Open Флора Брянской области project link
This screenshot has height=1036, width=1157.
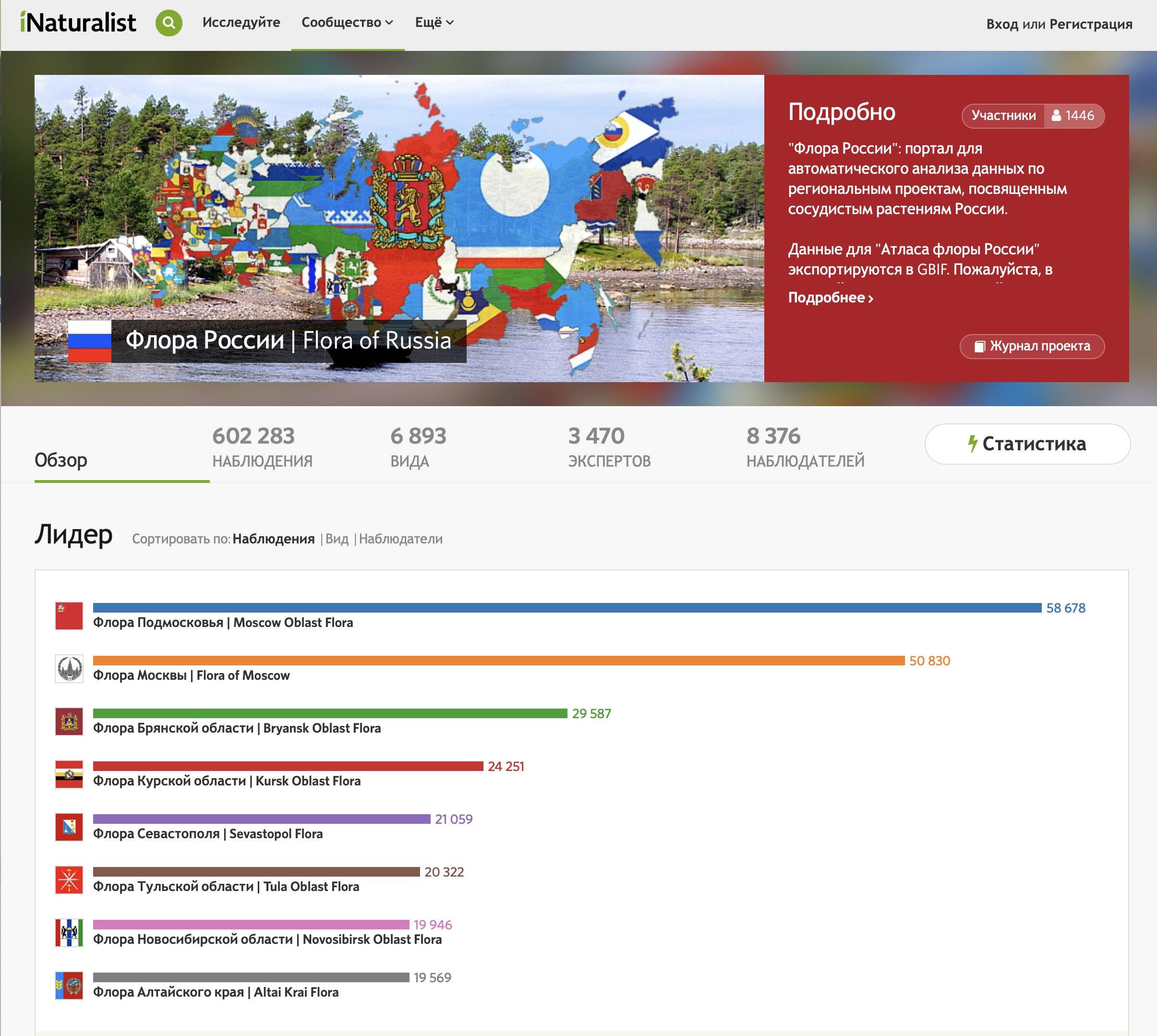[237, 729]
